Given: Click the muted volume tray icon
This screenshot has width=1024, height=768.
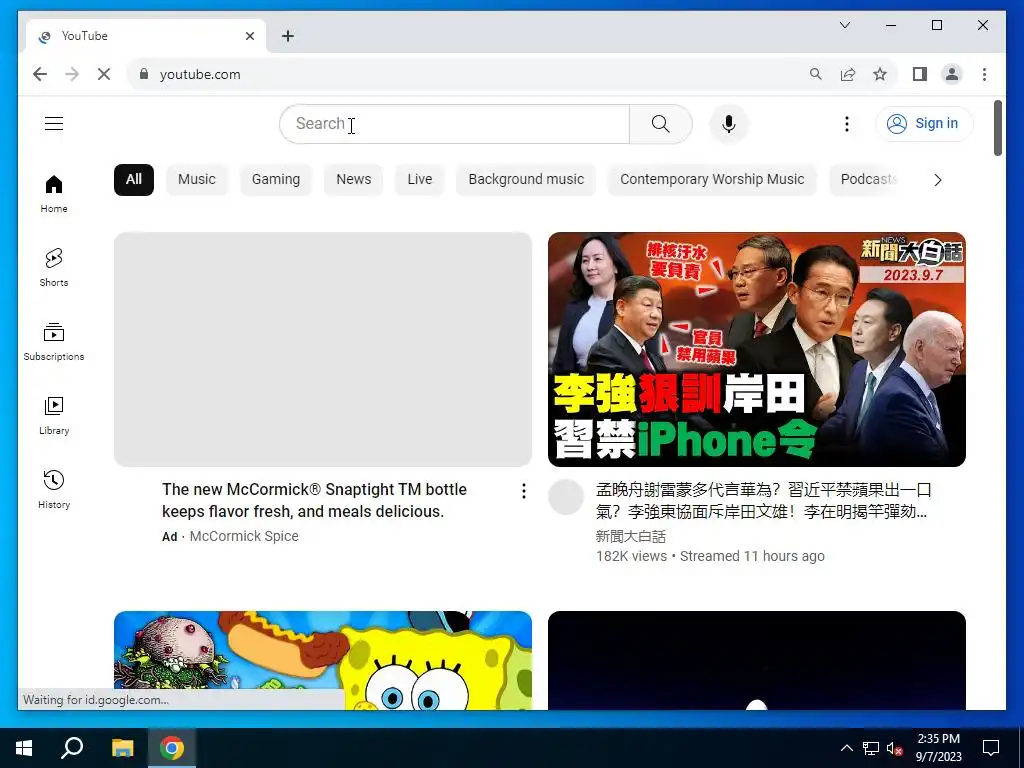Looking at the screenshot, I should pos(894,748).
